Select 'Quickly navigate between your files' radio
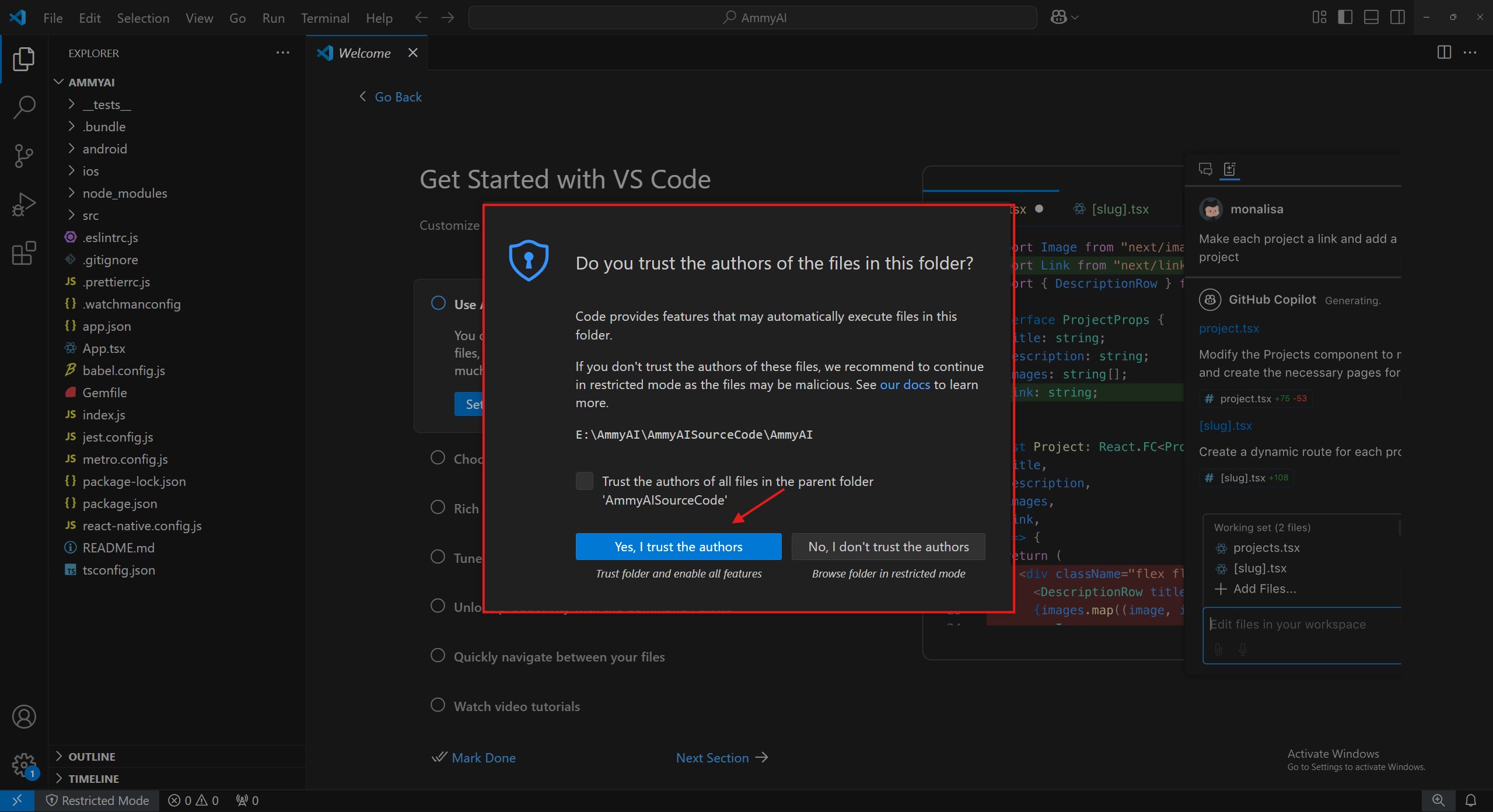This screenshot has width=1493, height=812. pos(438,656)
